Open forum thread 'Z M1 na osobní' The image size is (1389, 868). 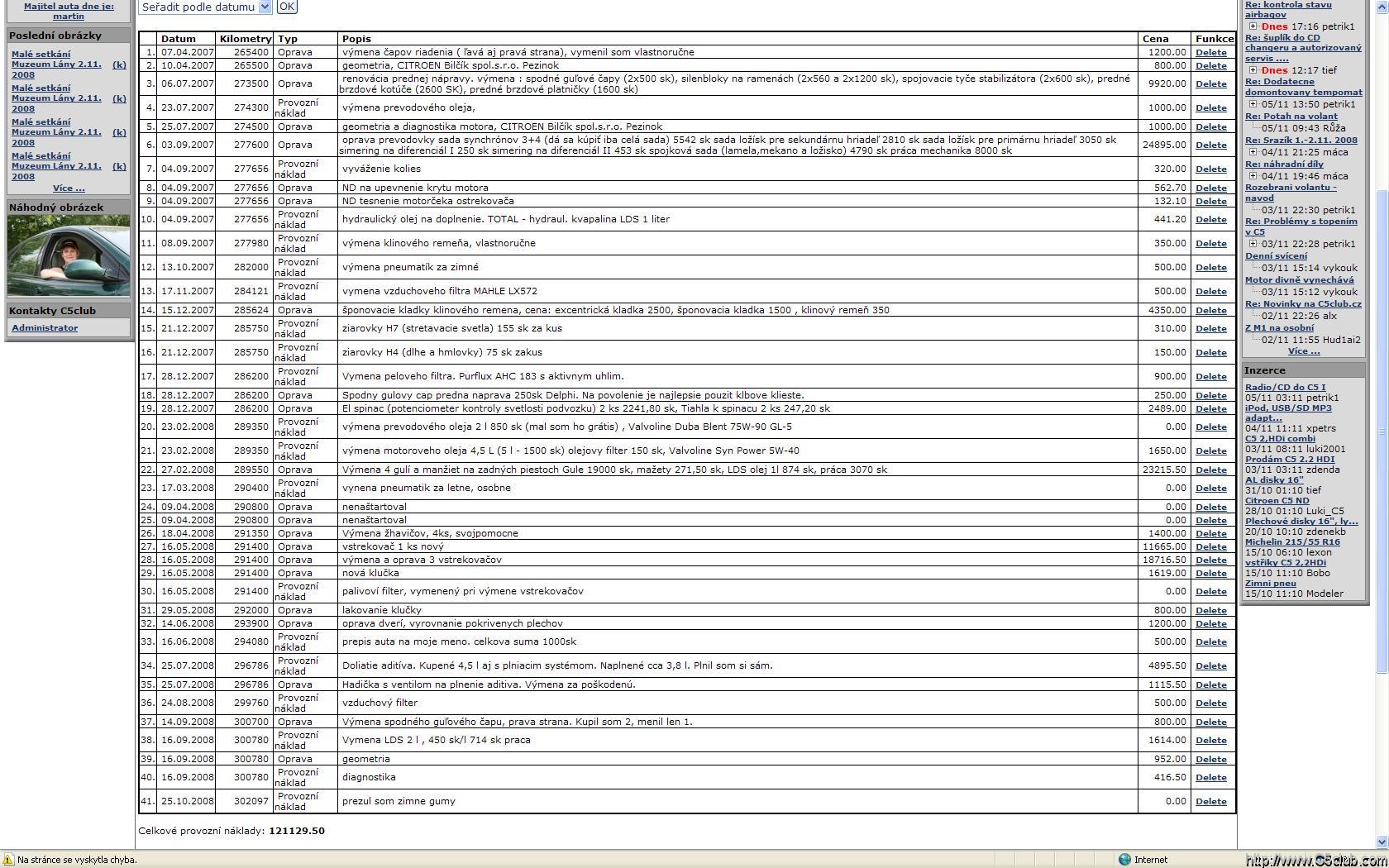click(1279, 328)
